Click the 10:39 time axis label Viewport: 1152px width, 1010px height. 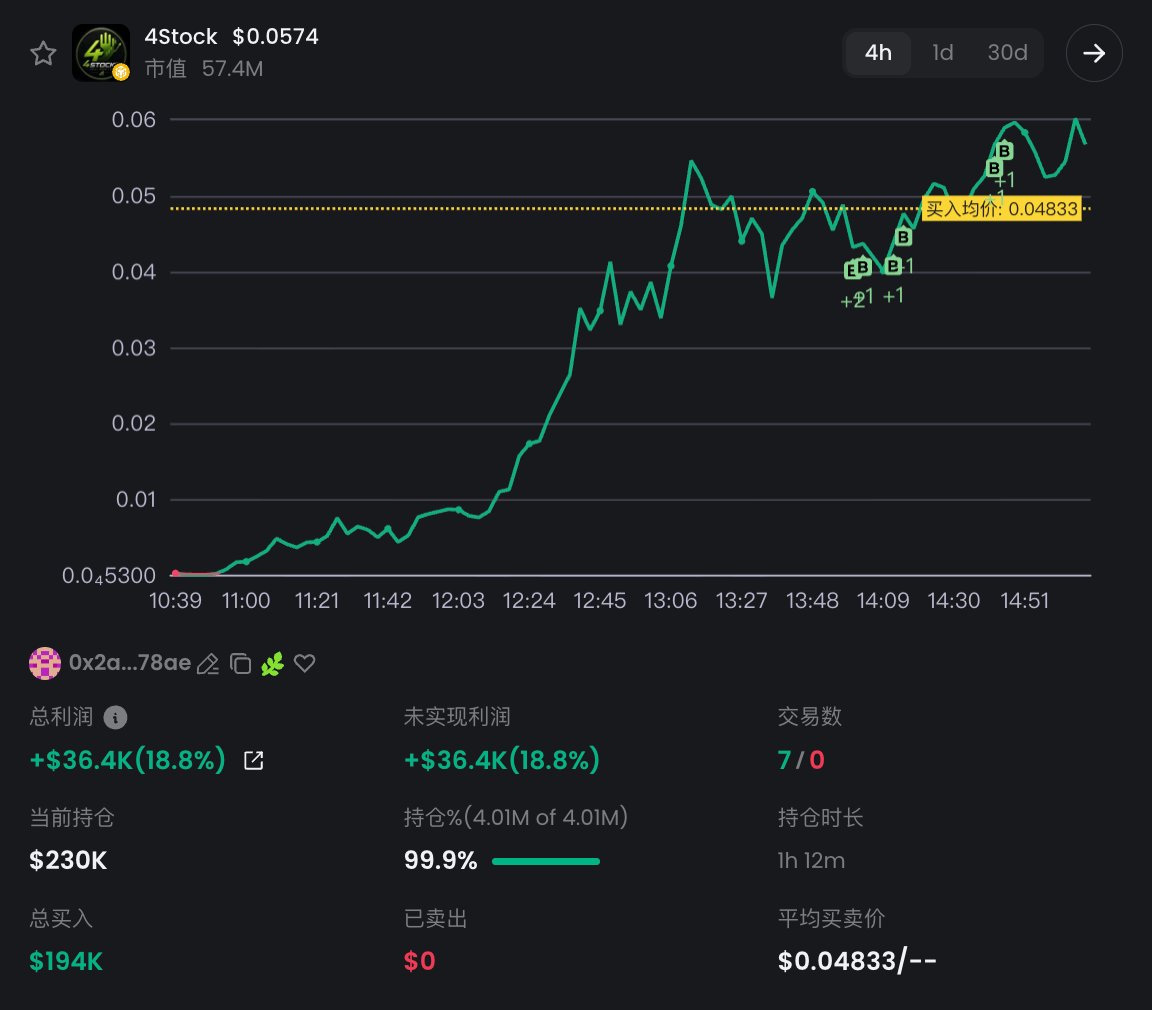click(x=175, y=601)
